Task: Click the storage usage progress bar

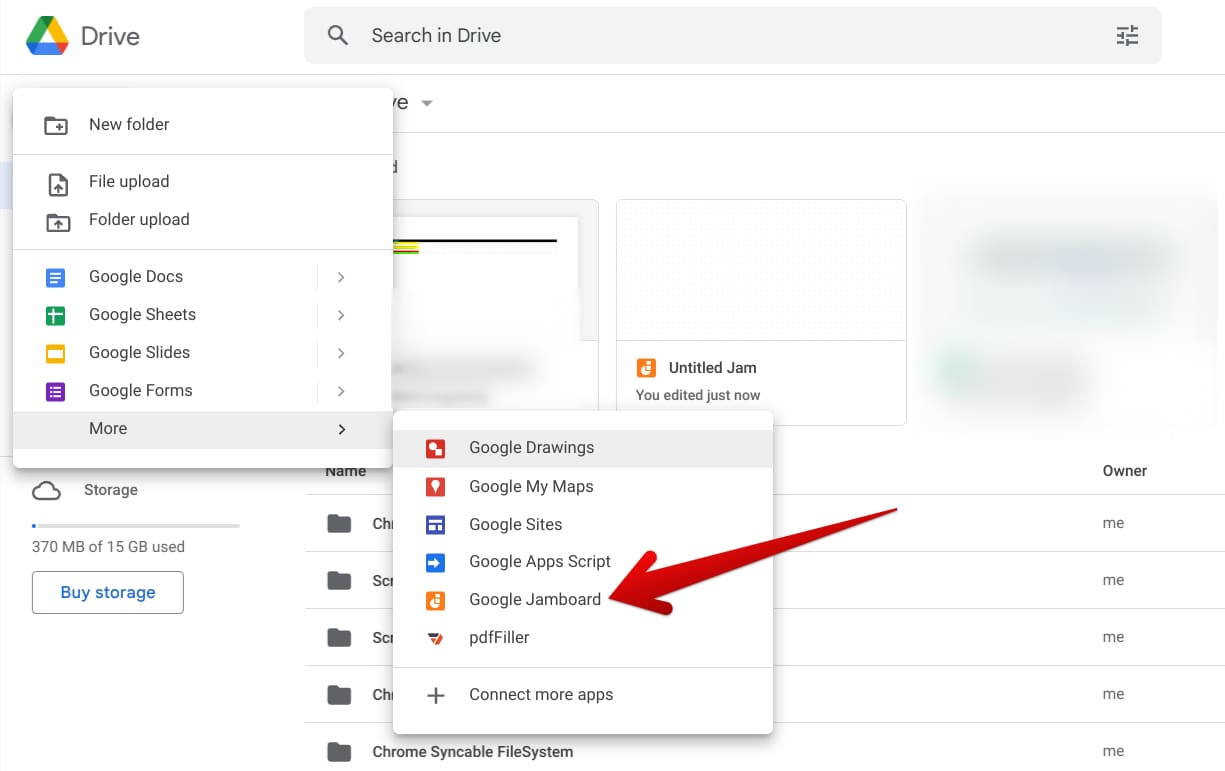Action: tap(136, 525)
